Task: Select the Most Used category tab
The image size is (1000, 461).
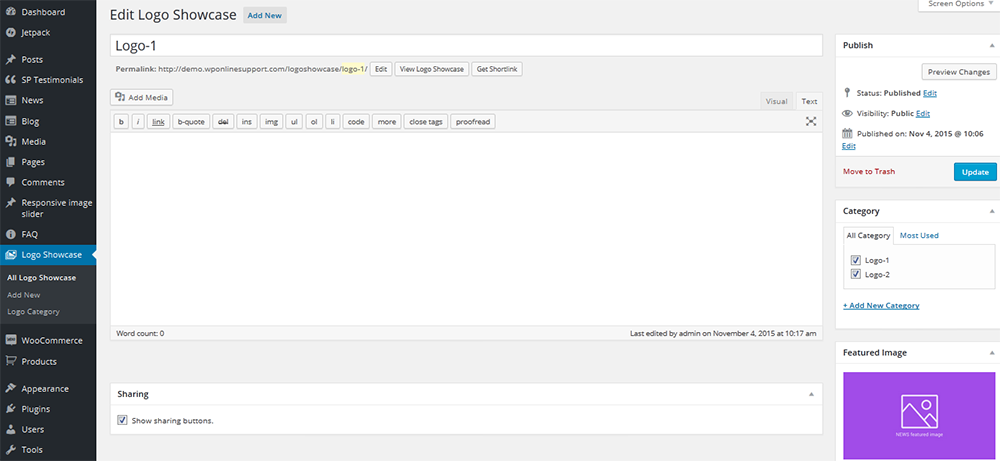Action: click(x=919, y=235)
